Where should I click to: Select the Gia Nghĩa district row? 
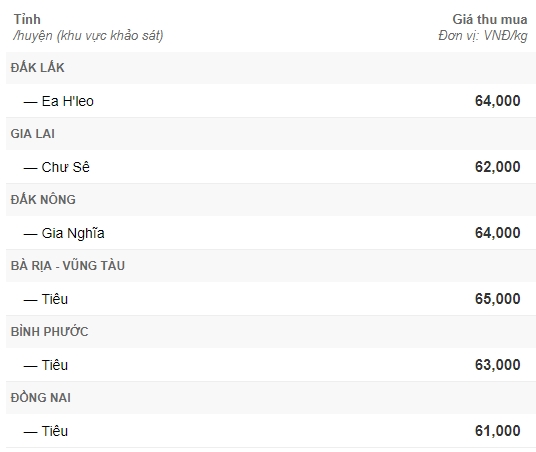point(271,233)
